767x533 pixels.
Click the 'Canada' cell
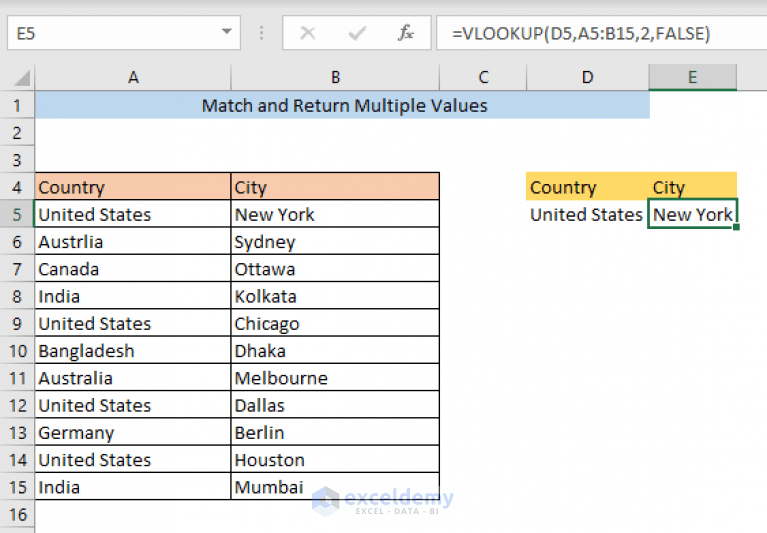point(133,268)
